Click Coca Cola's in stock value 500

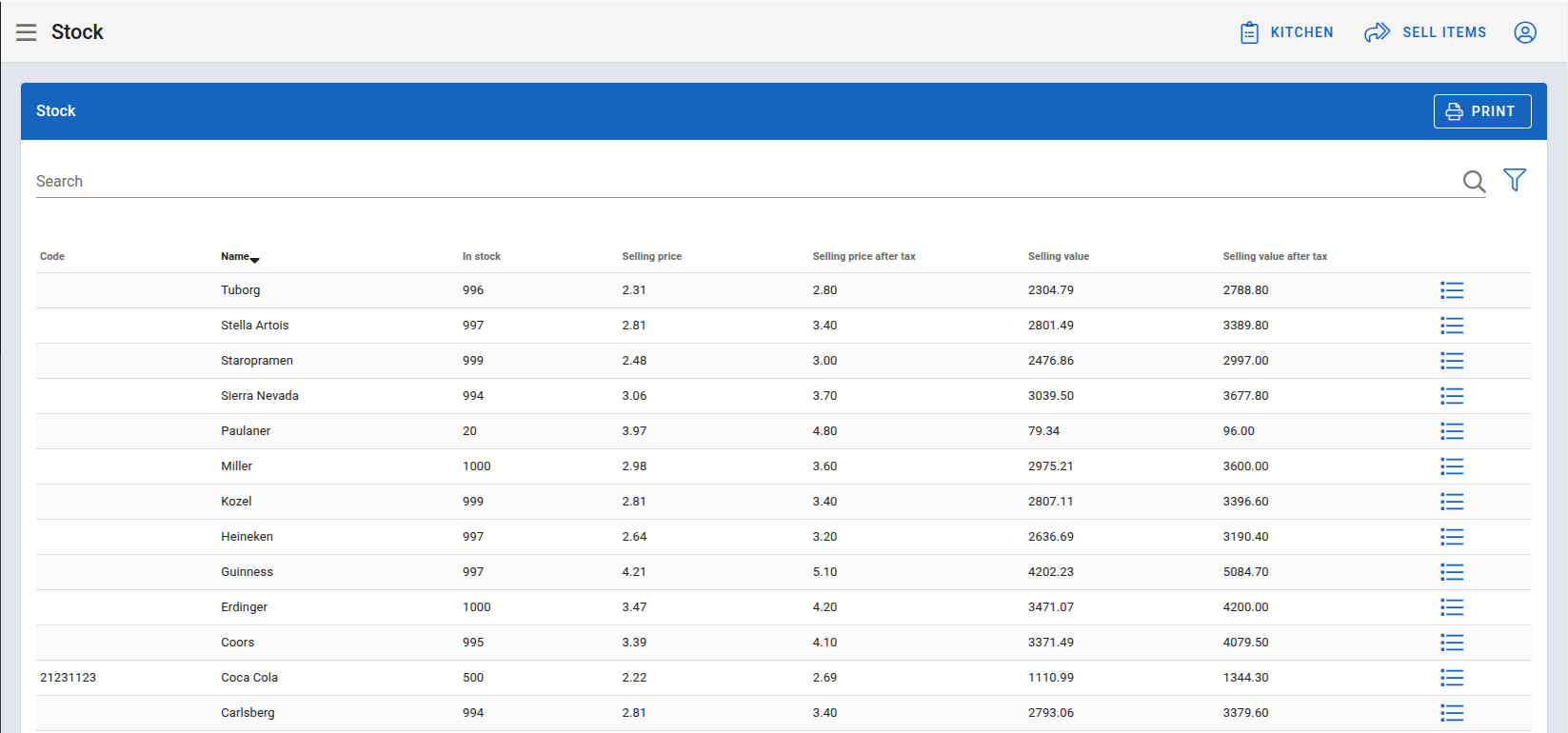[x=473, y=678]
